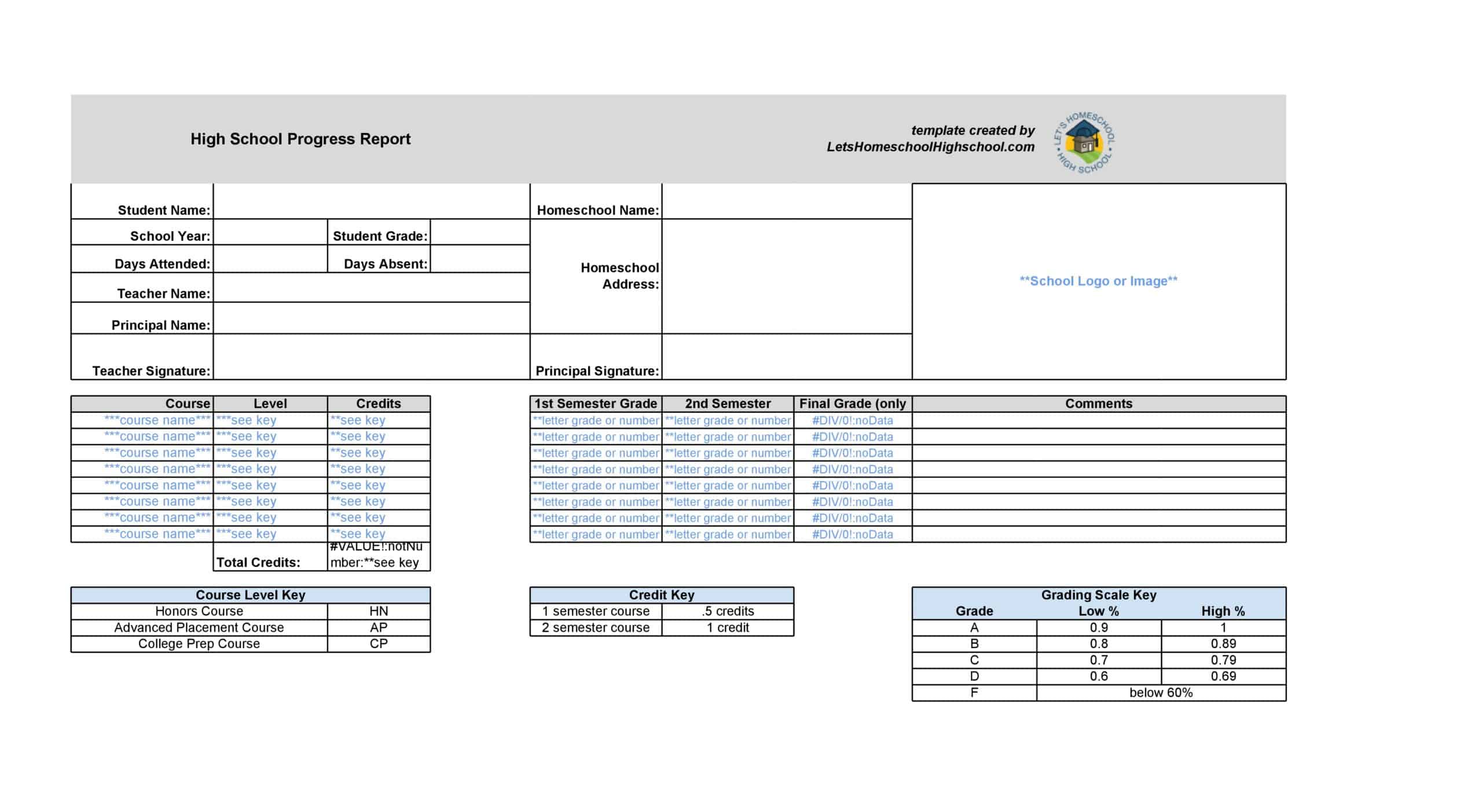Click the 2nd Semester column header
This screenshot has width=1482, height=812.
click(728, 404)
